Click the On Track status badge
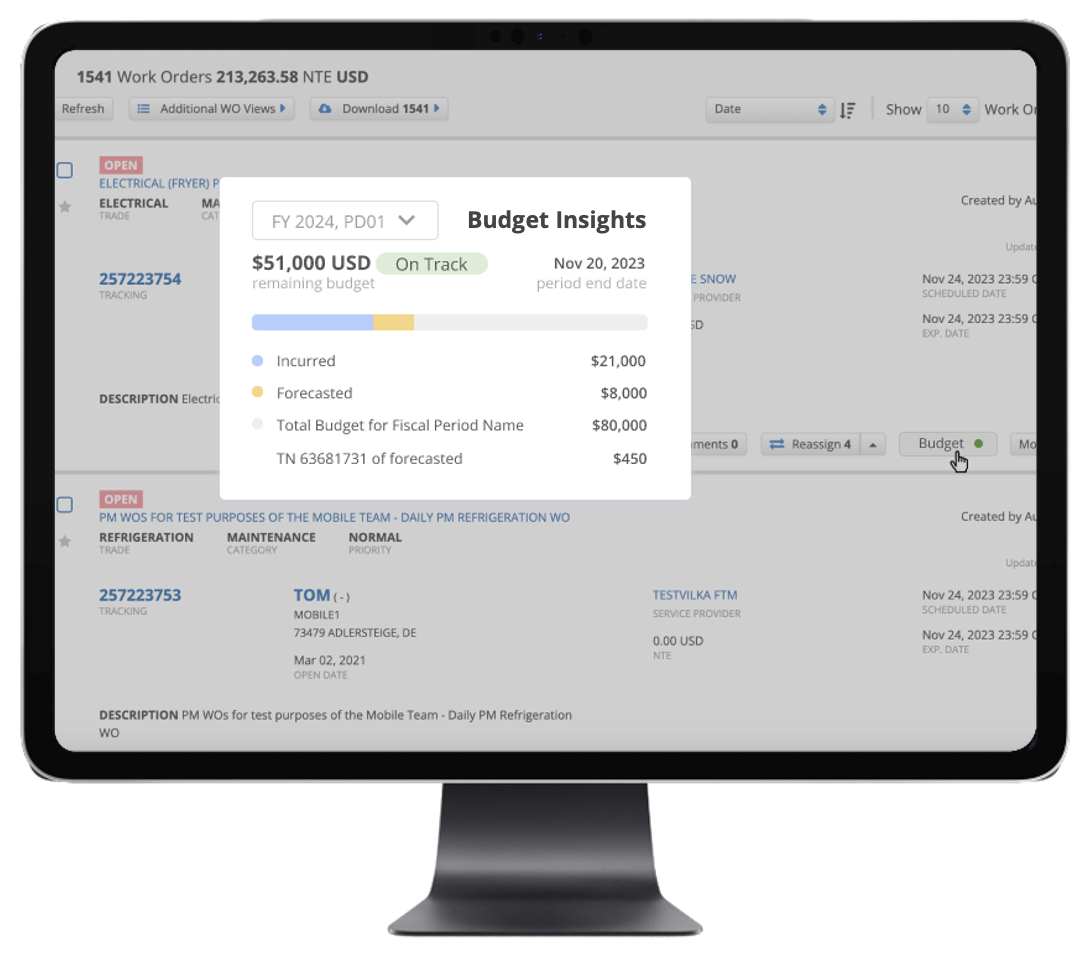The width and height of the screenshot is (1090, 954). [x=431, y=264]
